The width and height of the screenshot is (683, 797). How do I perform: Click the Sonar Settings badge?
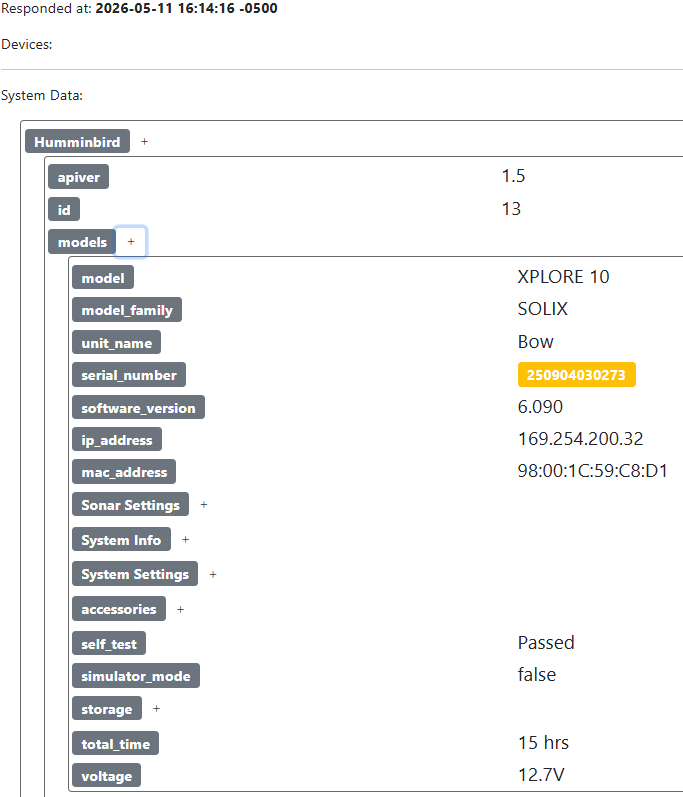tap(130, 504)
